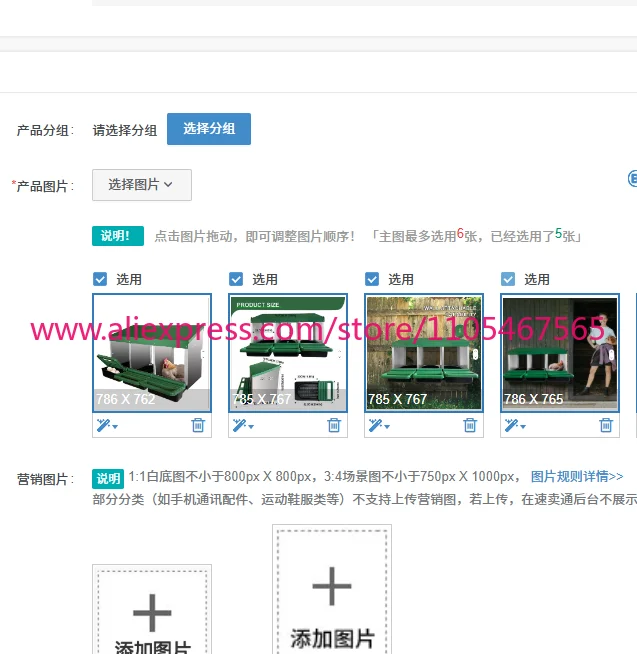Uncheck 选用 above the PRODUCT SIZE image
637x654 pixels.
click(x=236, y=279)
